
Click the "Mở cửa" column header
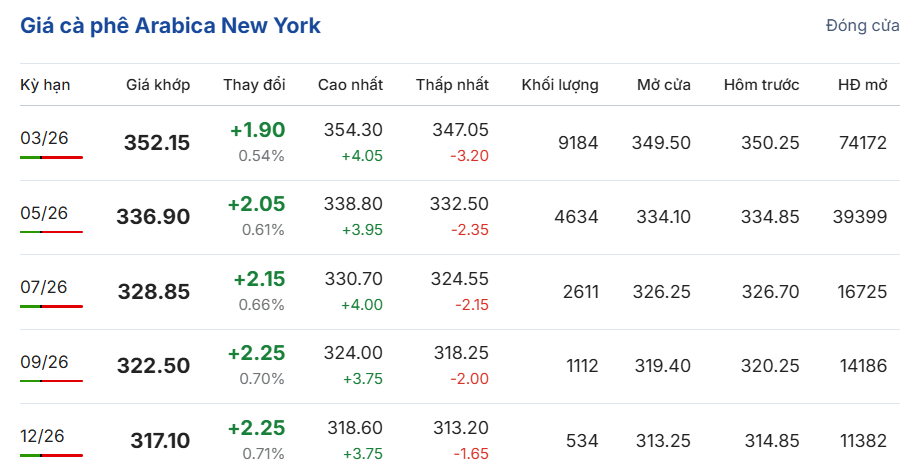pos(664,85)
